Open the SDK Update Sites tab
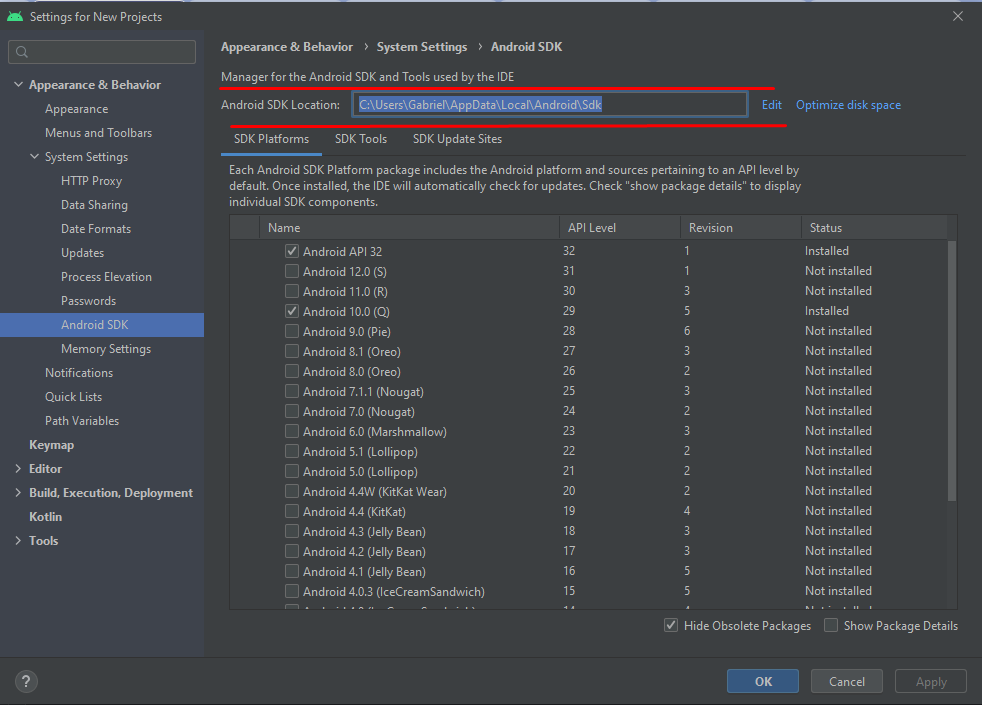 457,139
